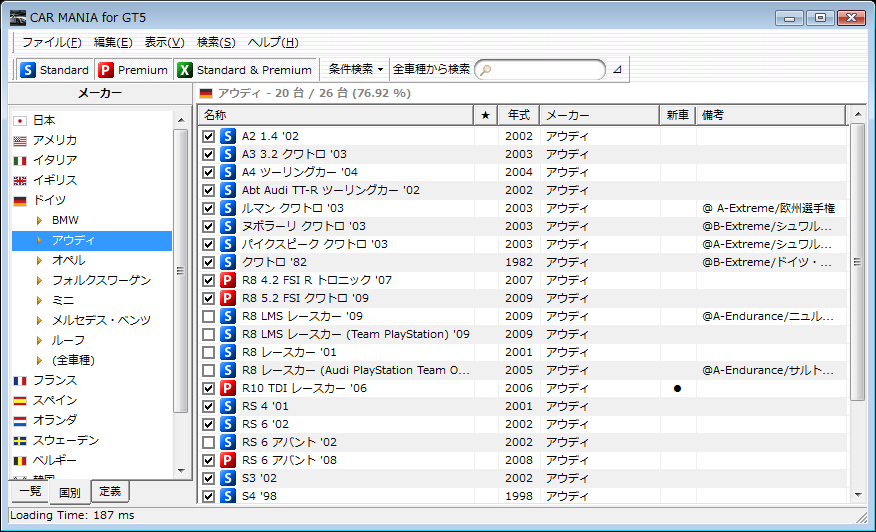The image size is (876, 532).
Task: Check the R8 レースカー Audi PlayStation Team checkbox
Action: 208,370
